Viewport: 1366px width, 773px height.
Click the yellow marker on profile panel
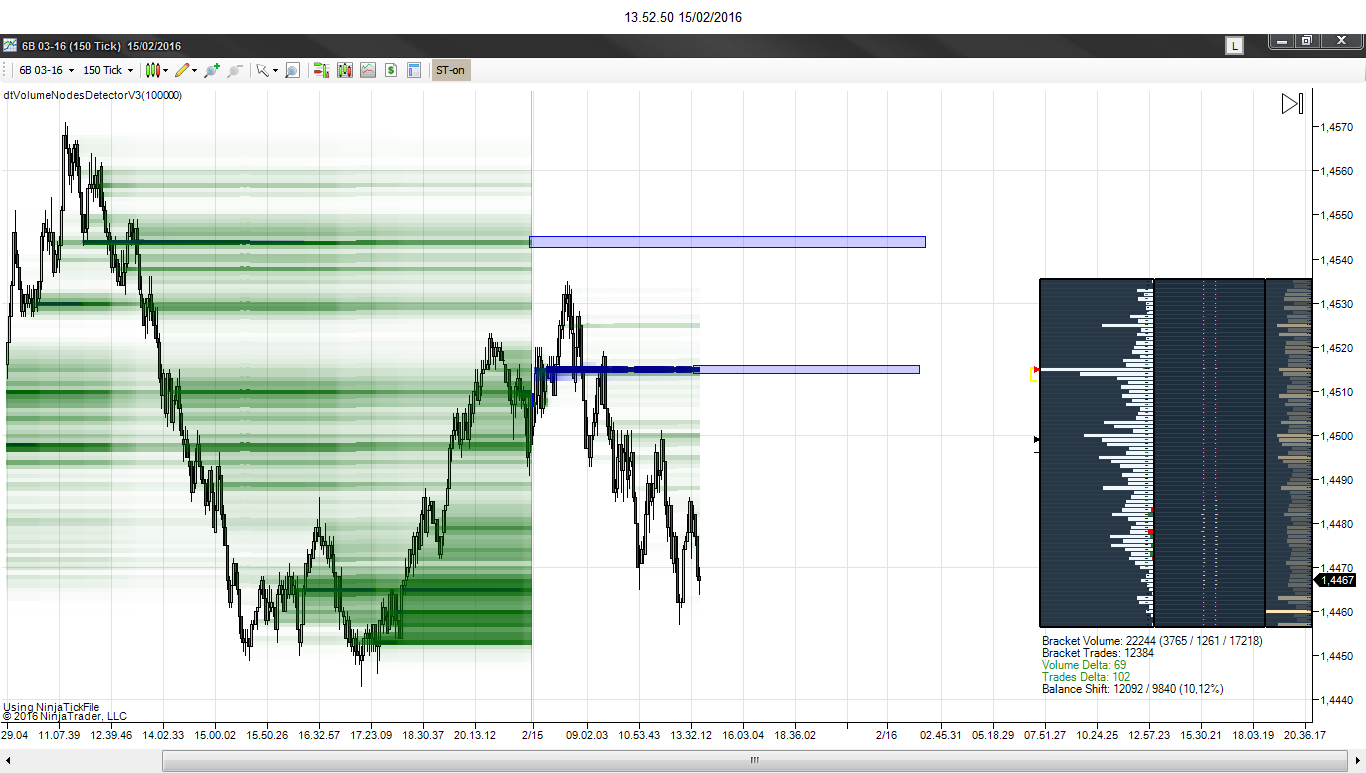(x=1034, y=374)
